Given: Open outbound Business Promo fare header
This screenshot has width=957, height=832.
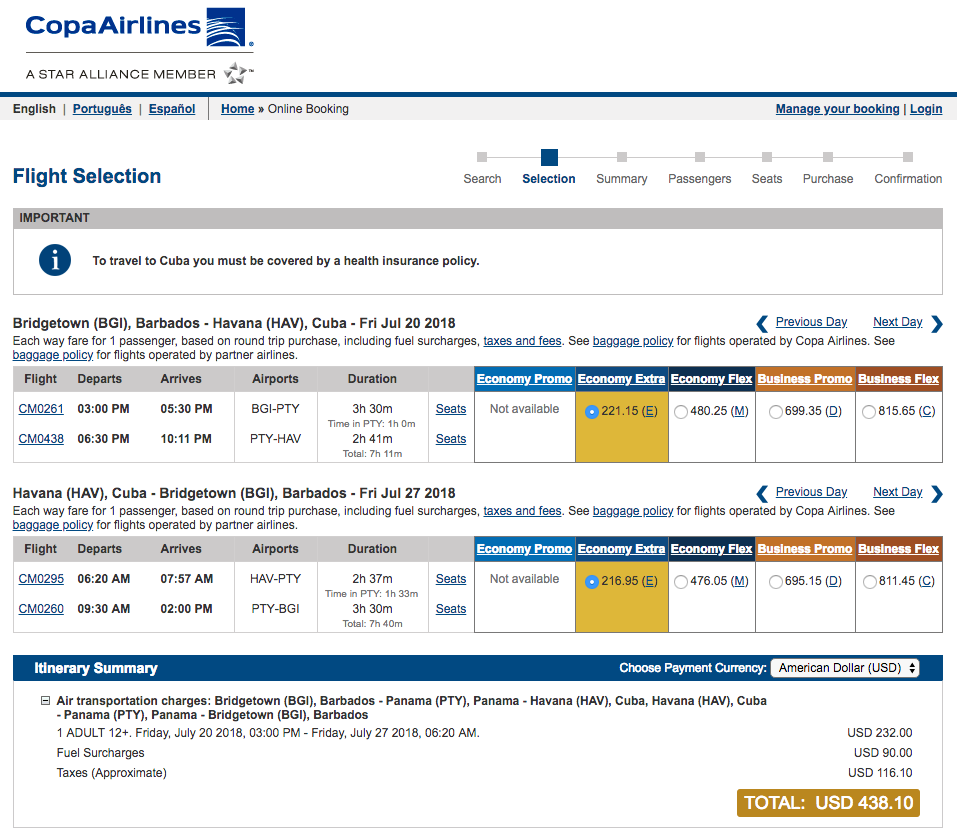Looking at the screenshot, I should point(805,378).
